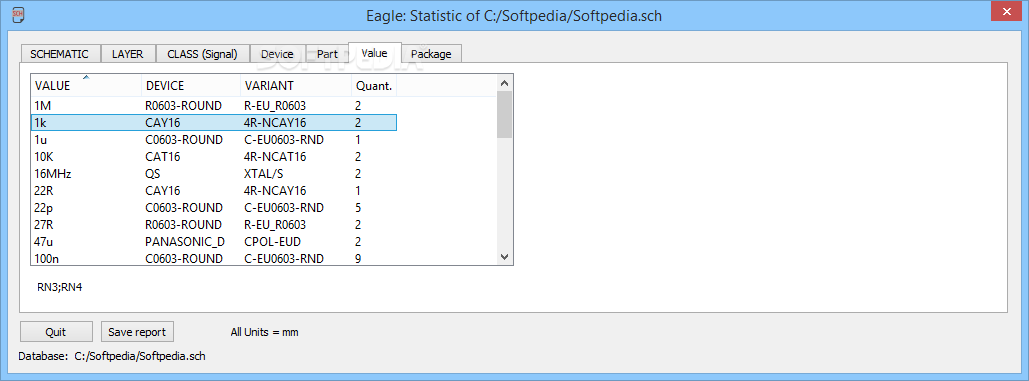Viewport: 1029px width, 381px height.
Task: Click the list scrollbar up arrow
Action: click(x=505, y=83)
